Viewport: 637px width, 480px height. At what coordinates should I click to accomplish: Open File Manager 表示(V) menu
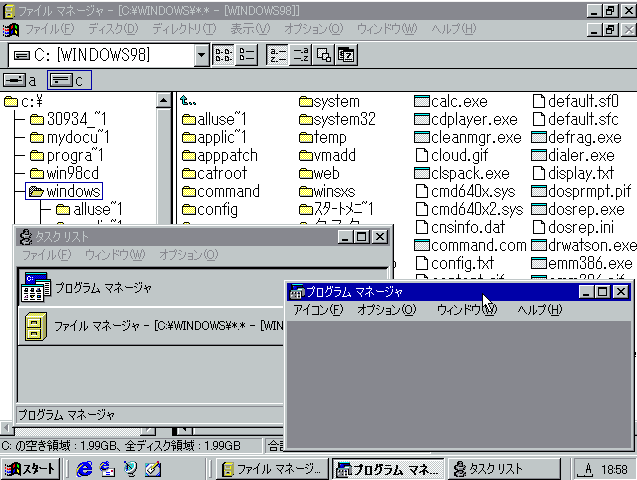click(250, 29)
